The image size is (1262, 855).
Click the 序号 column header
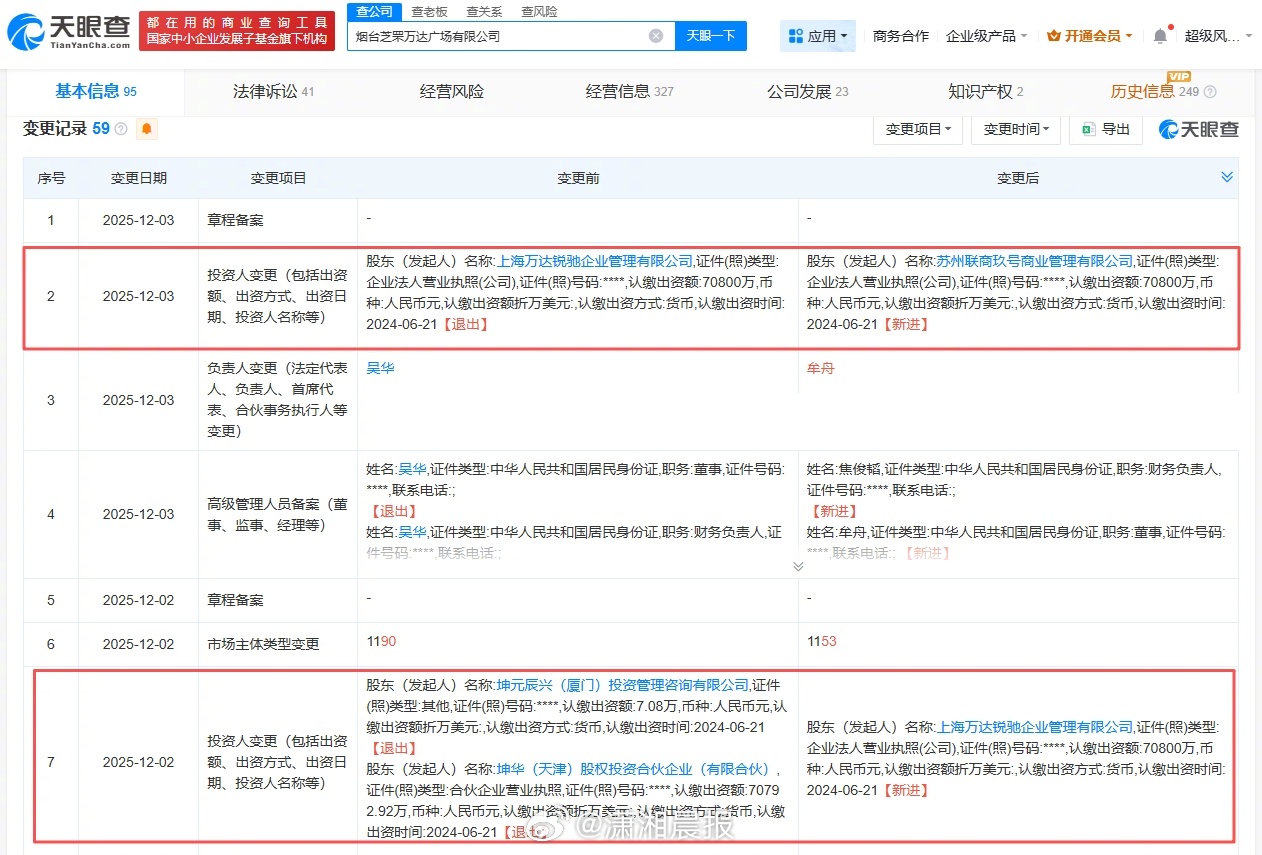point(51,178)
